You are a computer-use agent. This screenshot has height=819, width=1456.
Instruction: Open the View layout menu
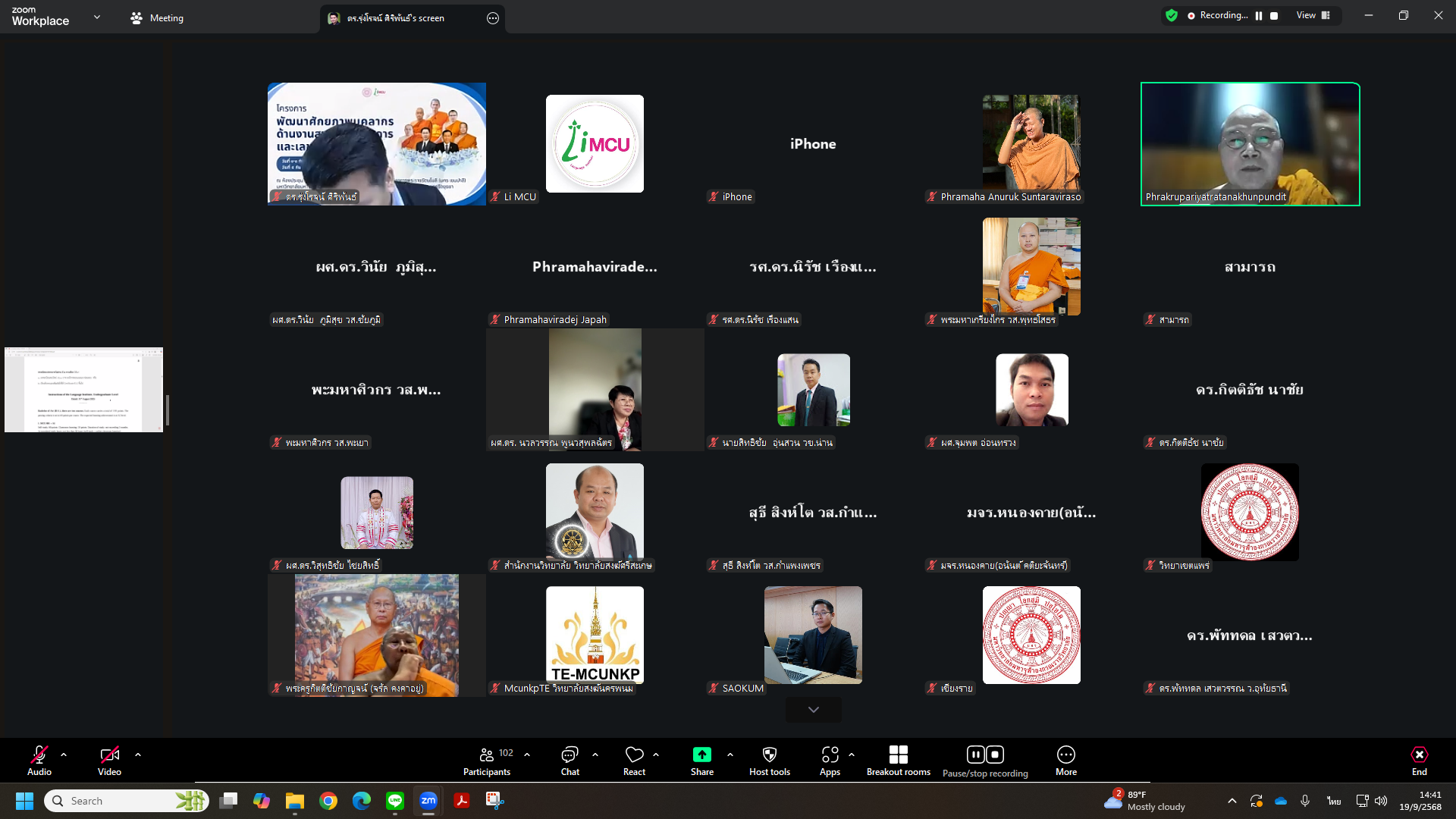pyautogui.click(x=1313, y=16)
